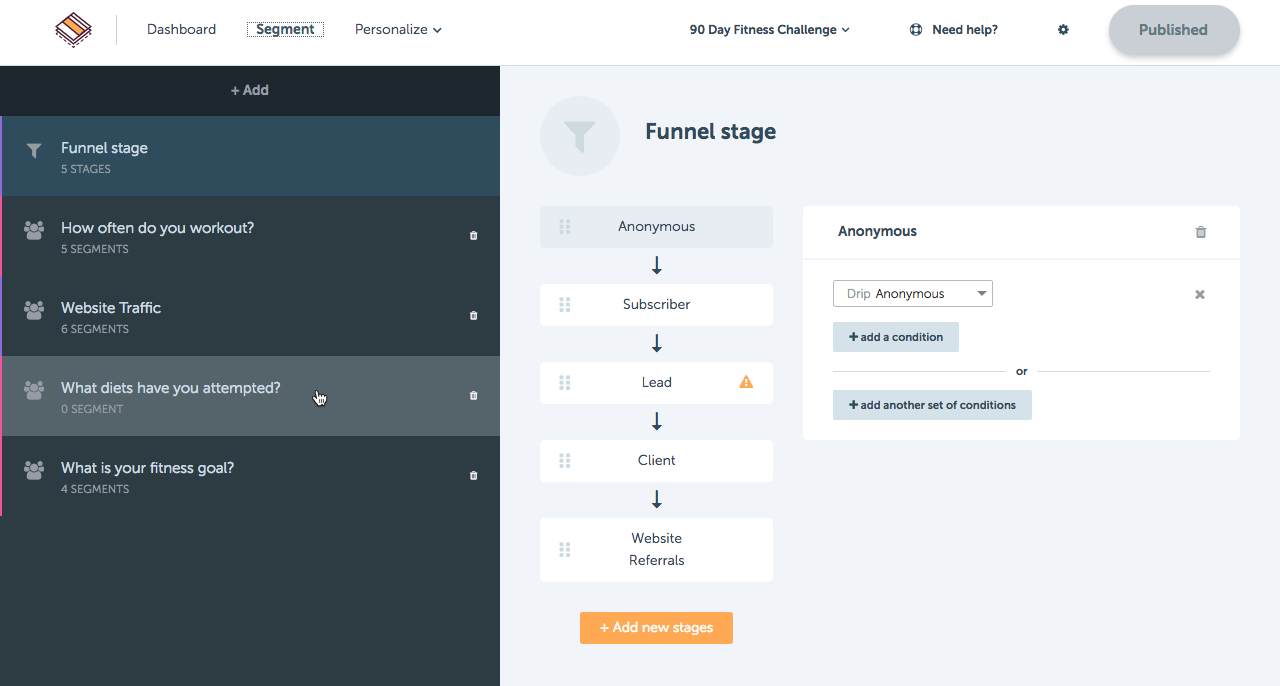Image resolution: width=1280 pixels, height=686 pixels.
Task: Remove the Drip Anonymous condition with X
Action: point(1200,294)
